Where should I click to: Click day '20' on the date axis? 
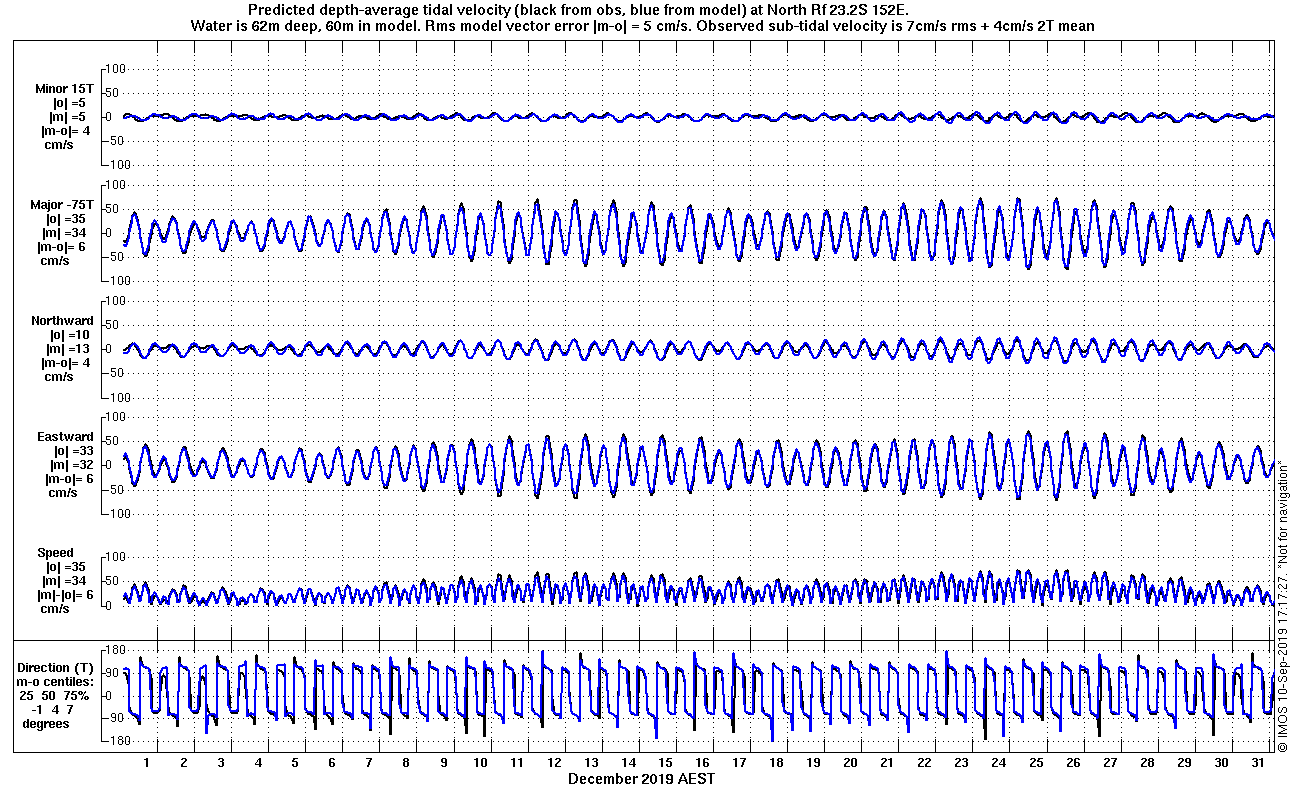(x=850, y=763)
